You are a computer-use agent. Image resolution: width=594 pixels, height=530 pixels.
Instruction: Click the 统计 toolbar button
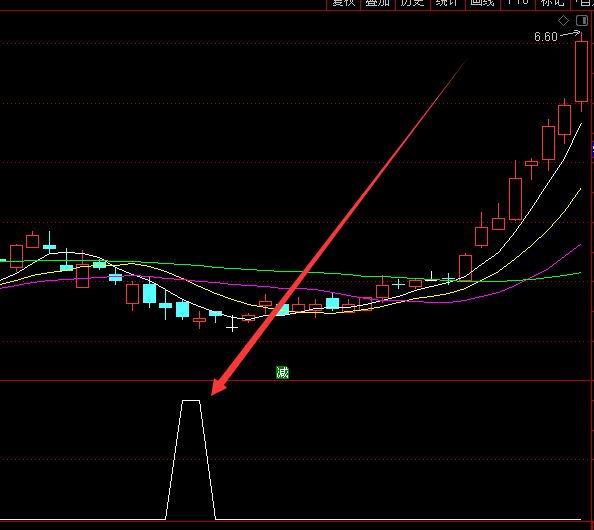pos(447,4)
